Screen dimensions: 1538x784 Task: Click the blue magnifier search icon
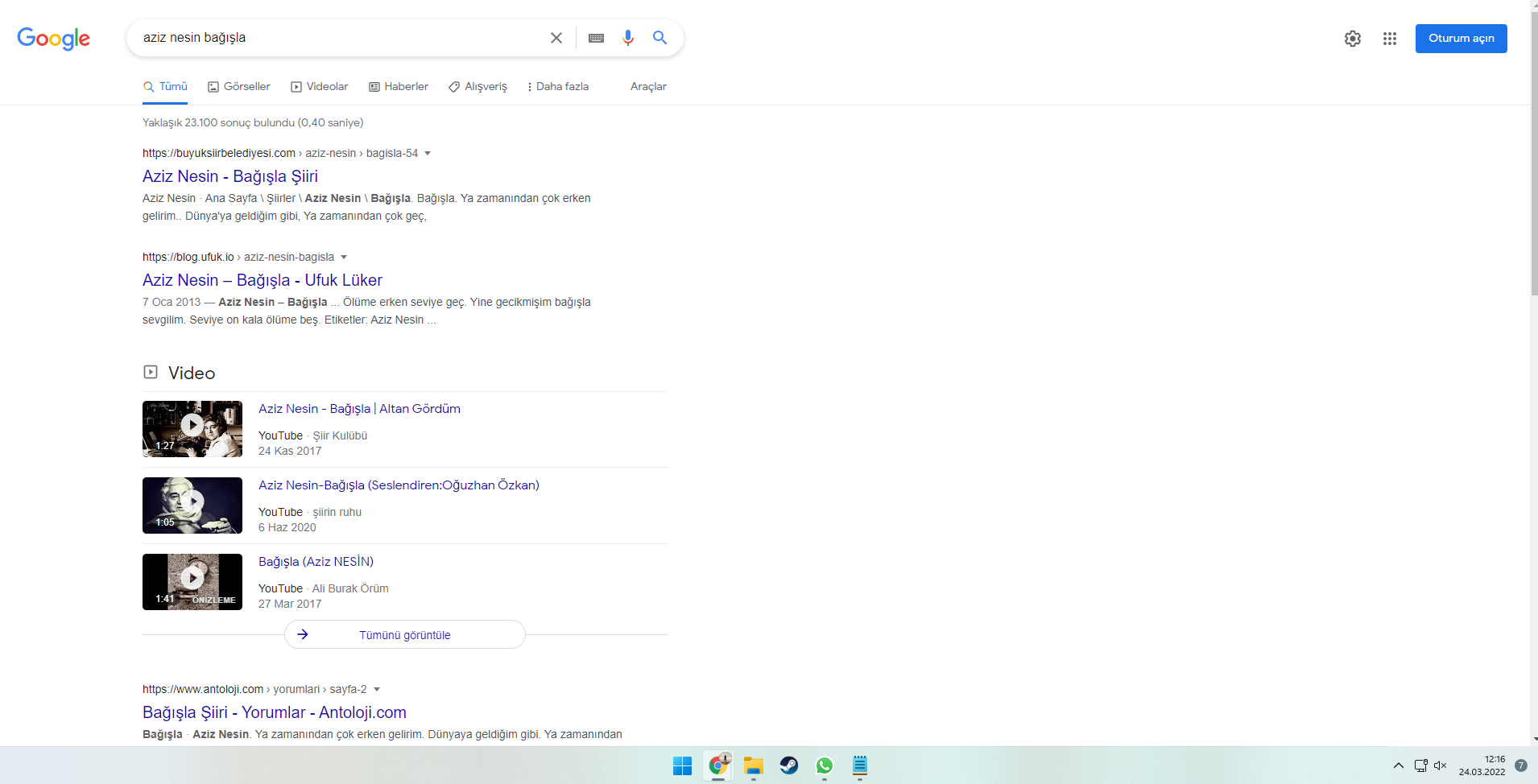click(x=660, y=38)
